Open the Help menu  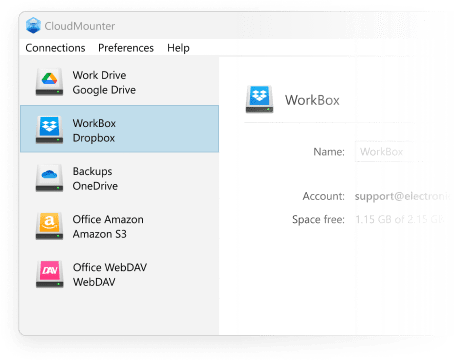tap(178, 48)
